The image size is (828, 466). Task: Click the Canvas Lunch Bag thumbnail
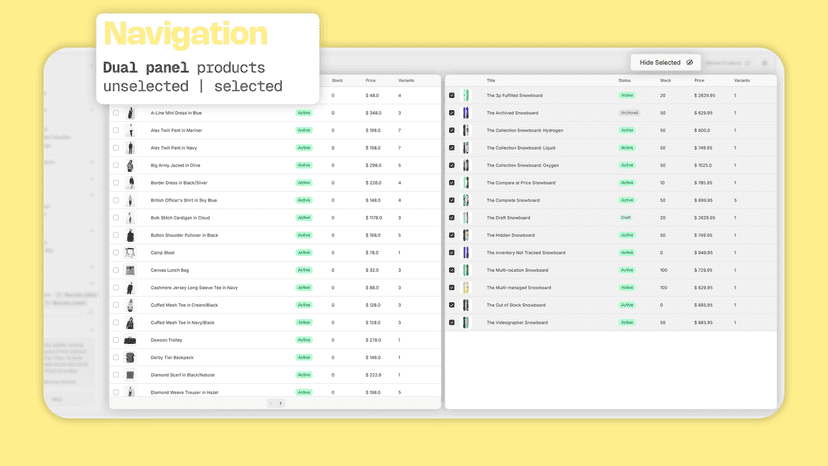(x=130, y=270)
